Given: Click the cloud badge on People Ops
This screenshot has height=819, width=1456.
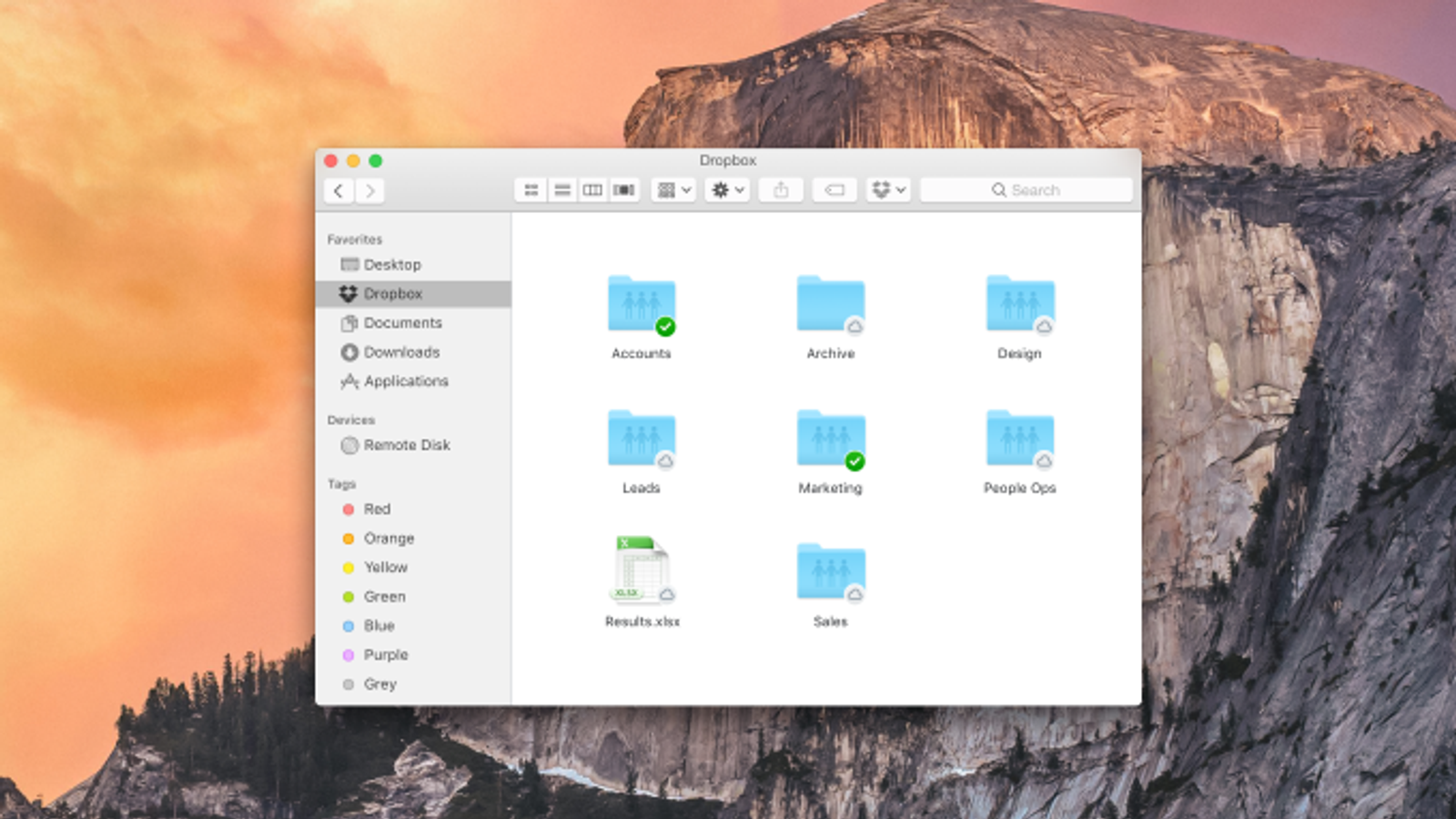Looking at the screenshot, I should [x=1044, y=460].
